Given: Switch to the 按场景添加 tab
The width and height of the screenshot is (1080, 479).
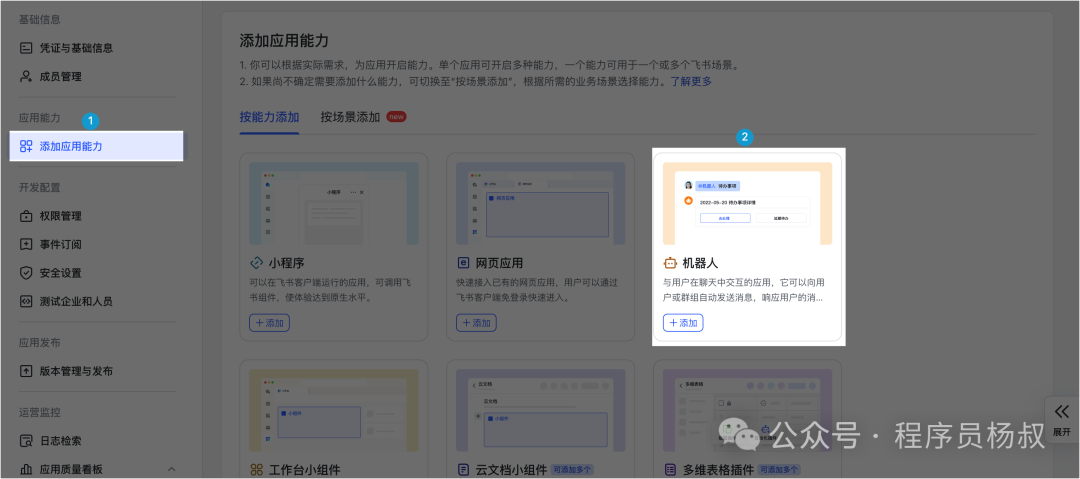Looking at the screenshot, I should [350, 116].
